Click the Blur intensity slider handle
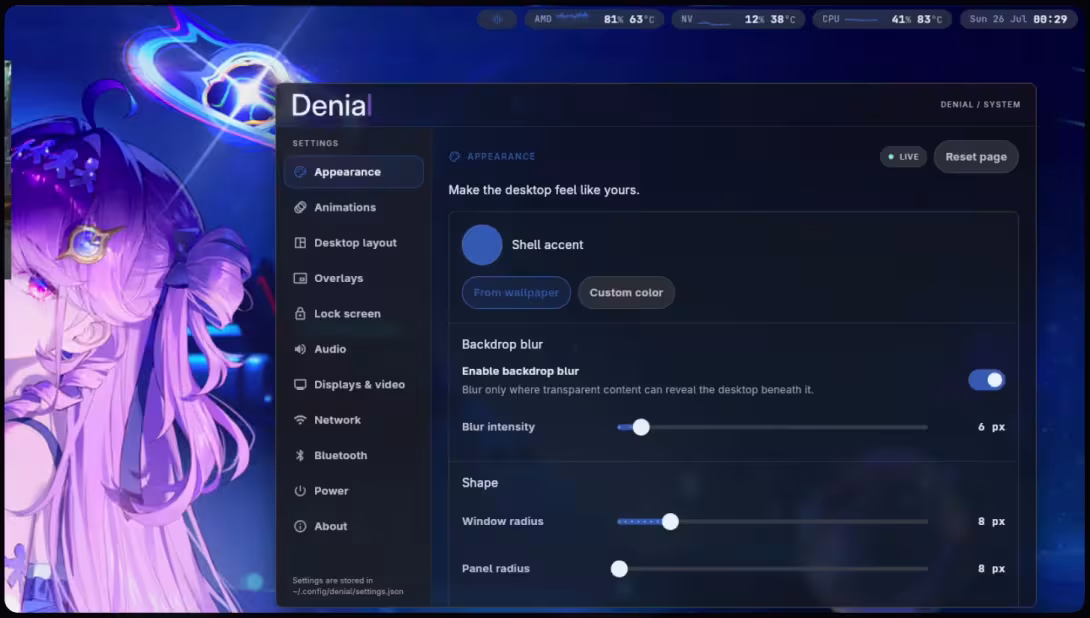 pyautogui.click(x=641, y=427)
